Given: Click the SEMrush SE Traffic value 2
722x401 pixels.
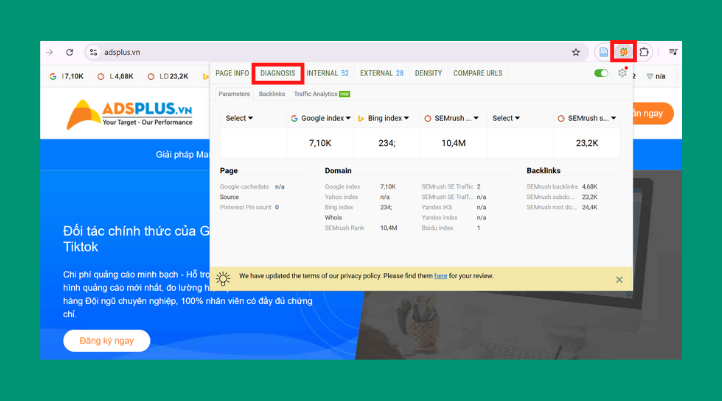Looking at the screenshot, I should pyautogui.click(x=479, y=187).
